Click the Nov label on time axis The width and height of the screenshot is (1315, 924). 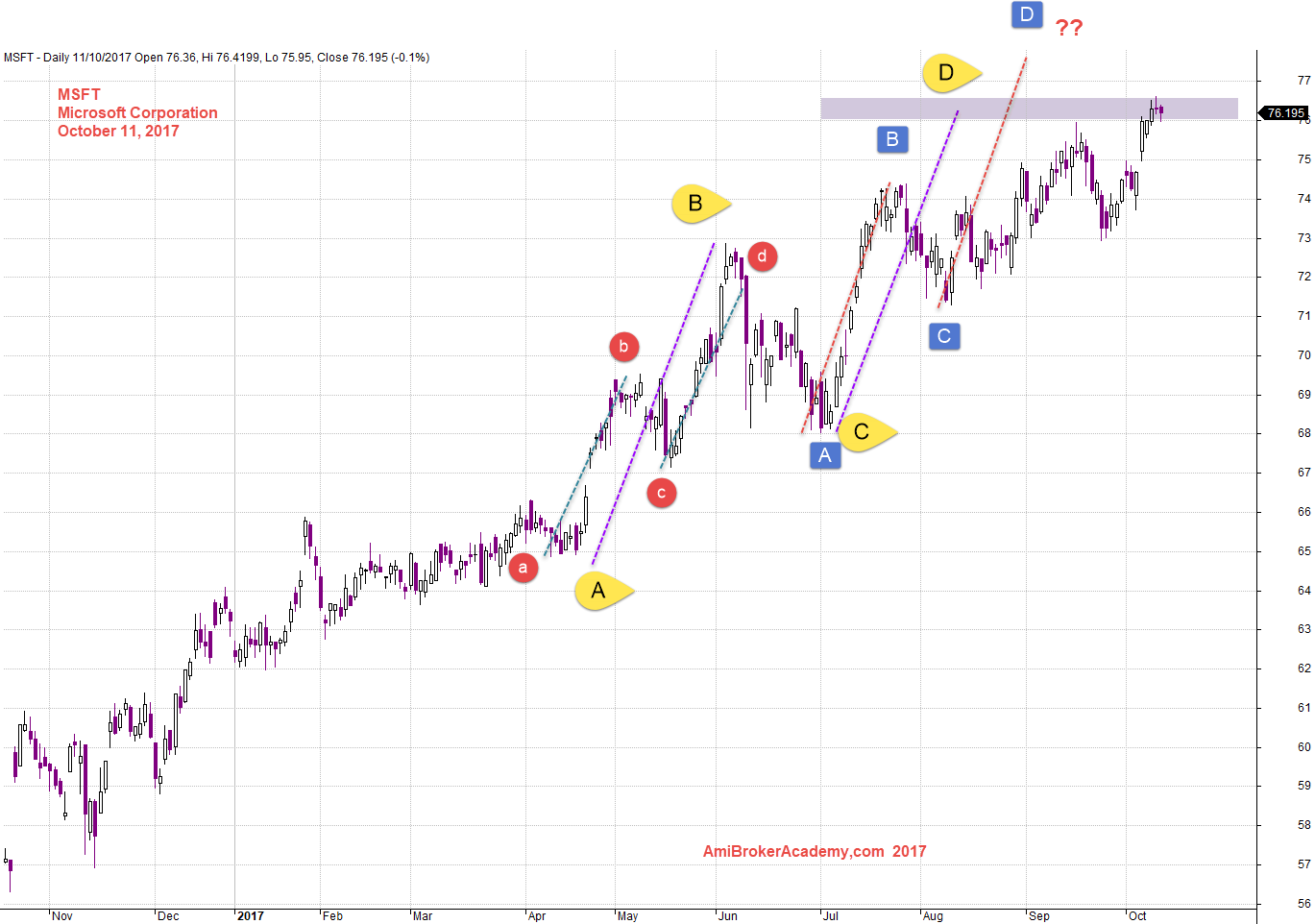(x=62, y=916)
